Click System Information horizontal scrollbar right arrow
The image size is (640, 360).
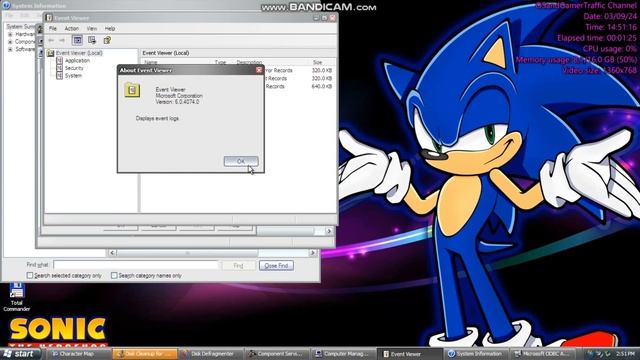coord(313,253)
